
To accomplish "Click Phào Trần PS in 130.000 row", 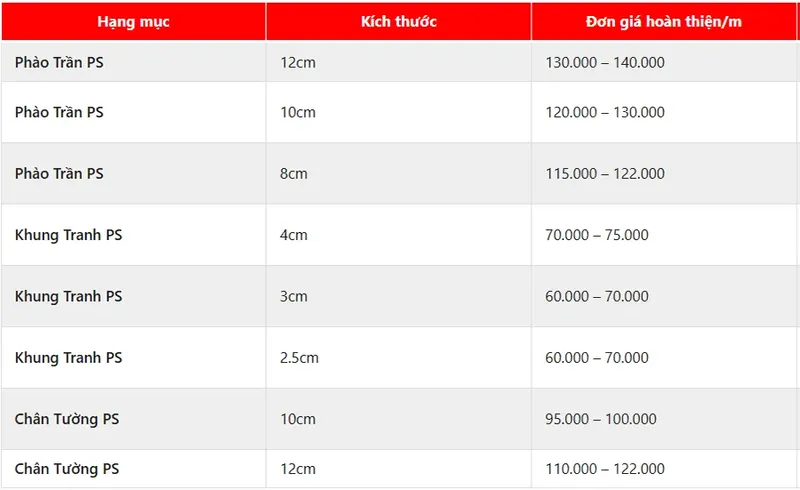I will tap(59, 62).
